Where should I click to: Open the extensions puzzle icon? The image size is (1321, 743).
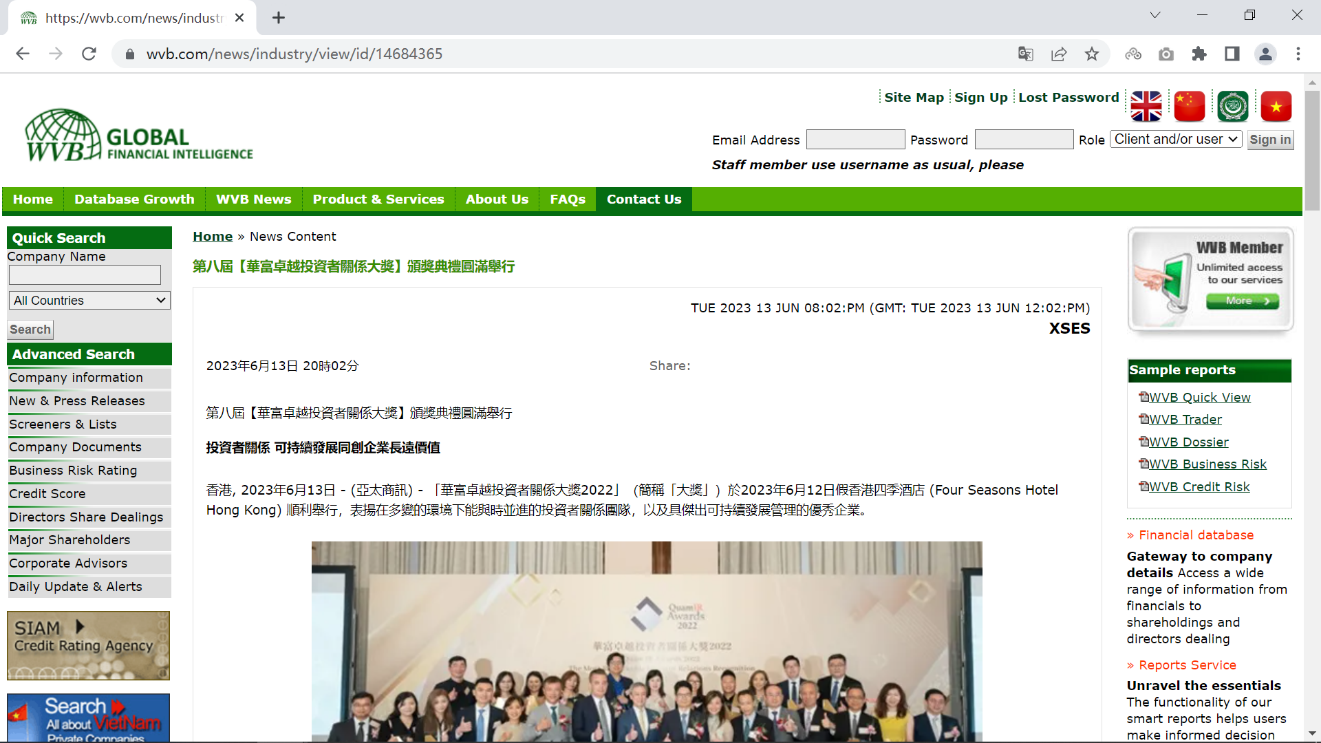point(1199,54)
